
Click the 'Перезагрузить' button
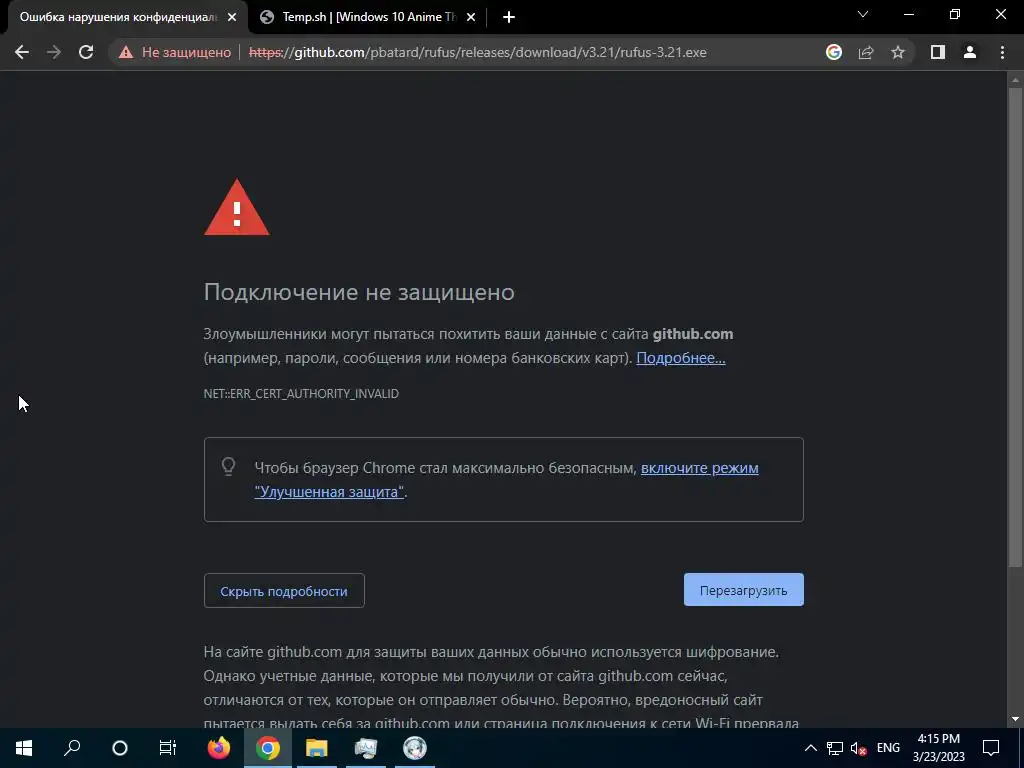click(x=744, y=590)
